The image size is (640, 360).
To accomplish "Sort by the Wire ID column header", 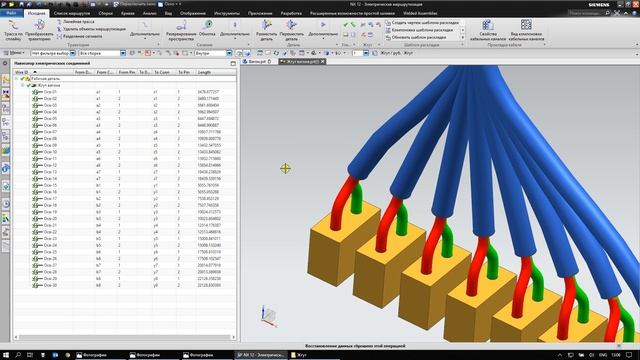I will 43,72.
